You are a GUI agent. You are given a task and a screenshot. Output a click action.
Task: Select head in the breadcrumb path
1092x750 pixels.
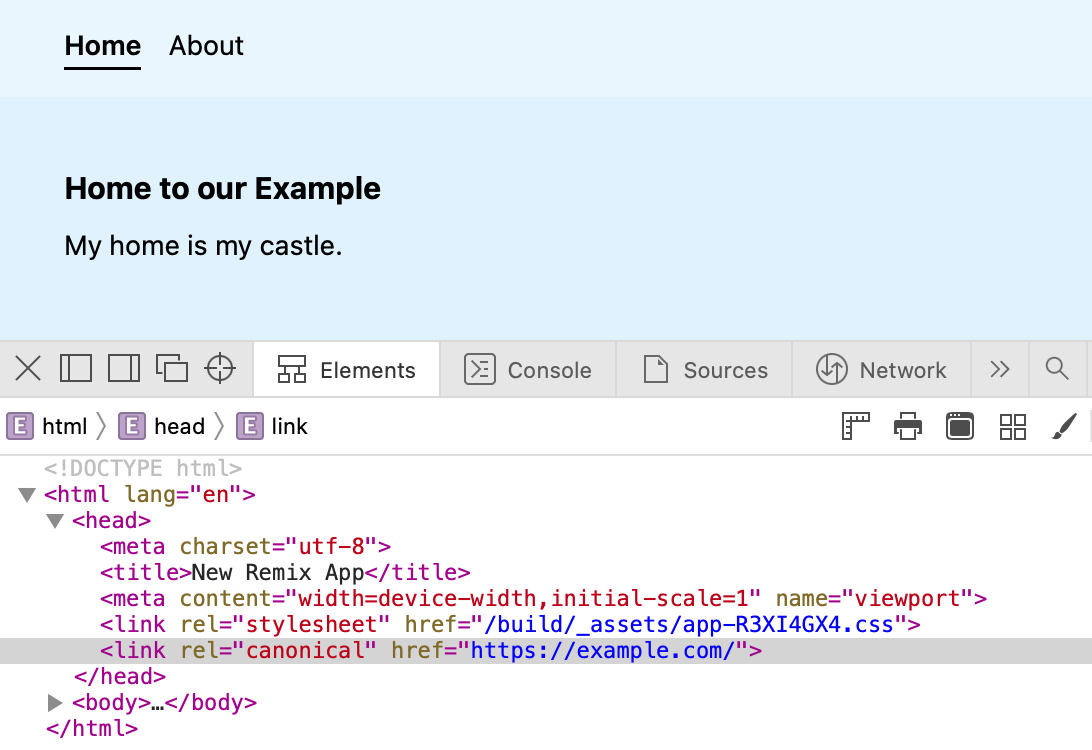pyautogui.click(x=162, y=426)
